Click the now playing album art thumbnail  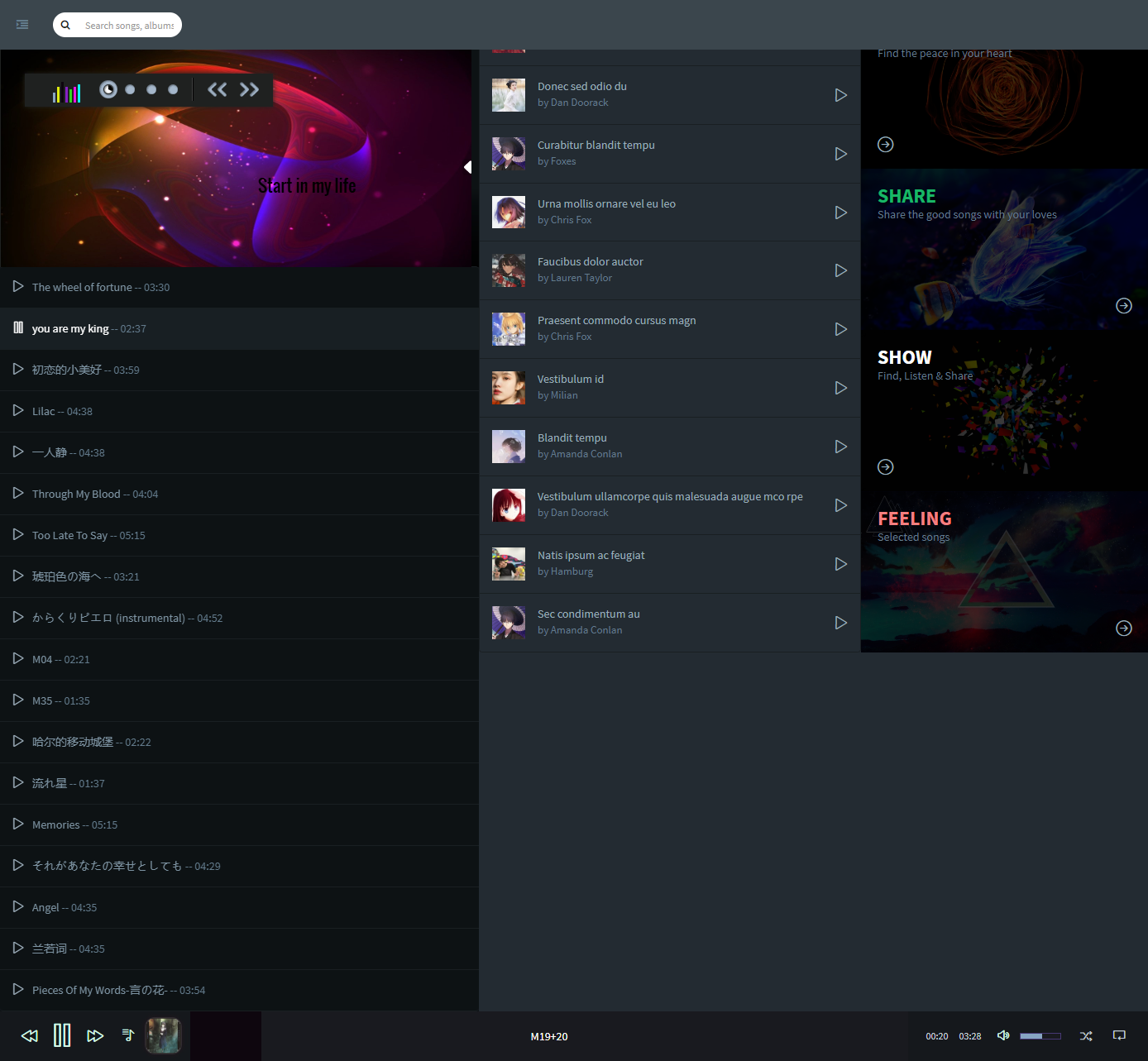163,1035
